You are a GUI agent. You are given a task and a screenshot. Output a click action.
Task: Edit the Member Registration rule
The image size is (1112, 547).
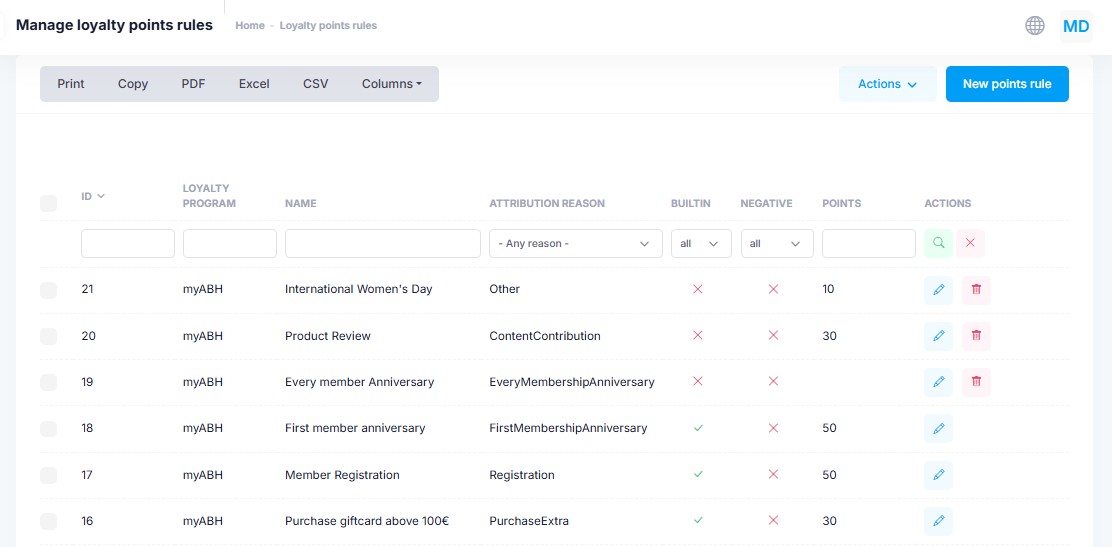(x=938, y=475)
